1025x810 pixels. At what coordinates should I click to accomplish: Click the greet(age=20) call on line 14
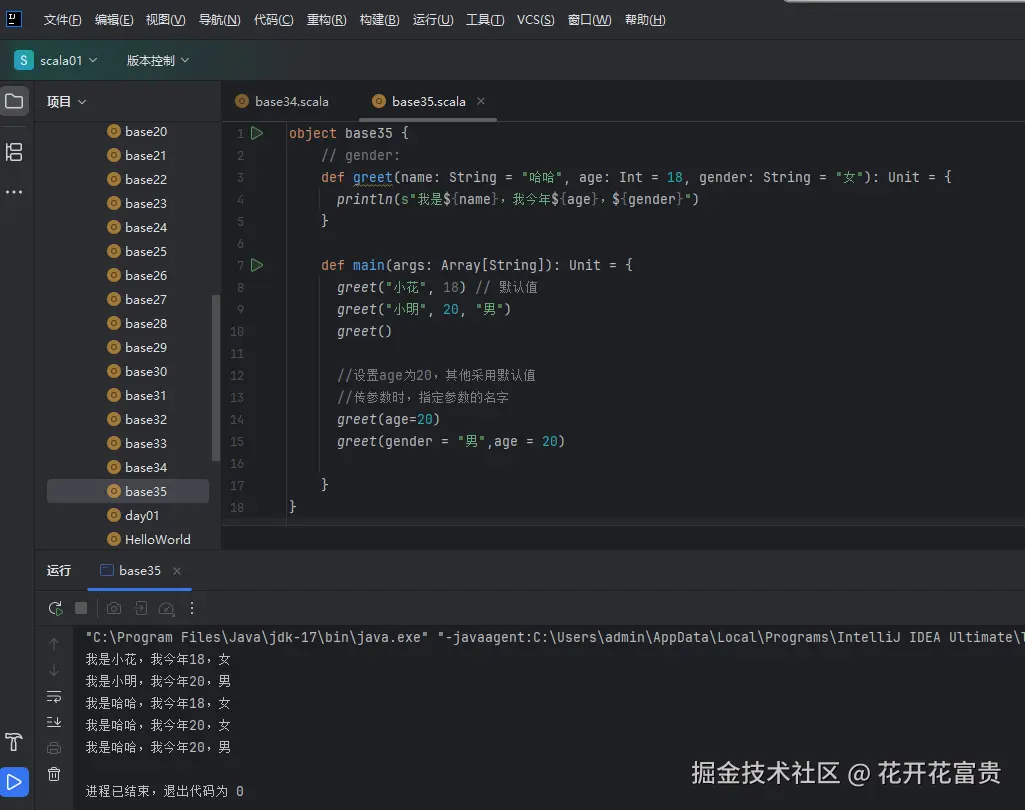pos(388,419)
